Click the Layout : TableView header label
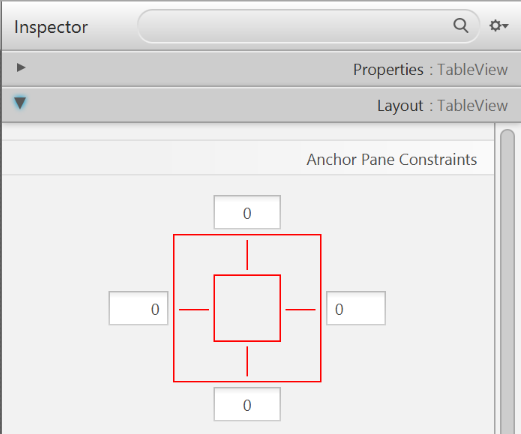This screenshot has height=434, width=521. pos(442,106)
